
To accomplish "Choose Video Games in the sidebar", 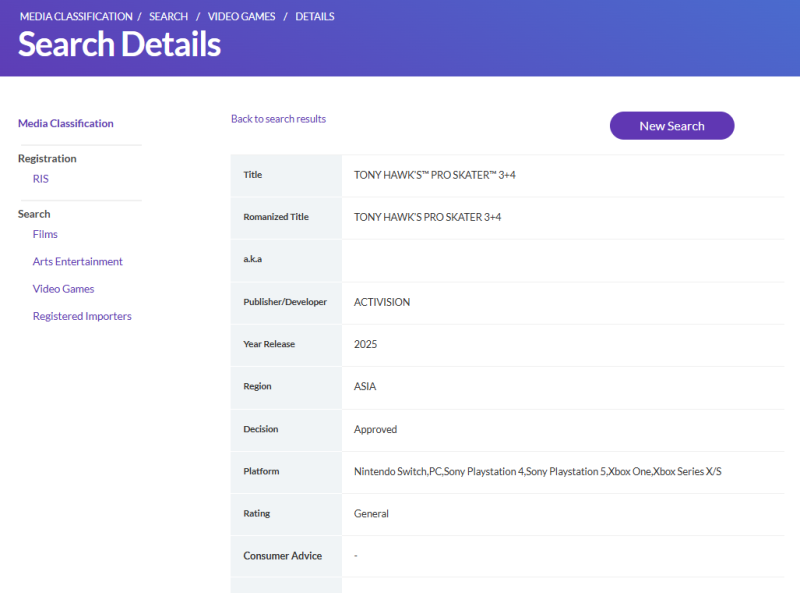I will tap(63, 289).
